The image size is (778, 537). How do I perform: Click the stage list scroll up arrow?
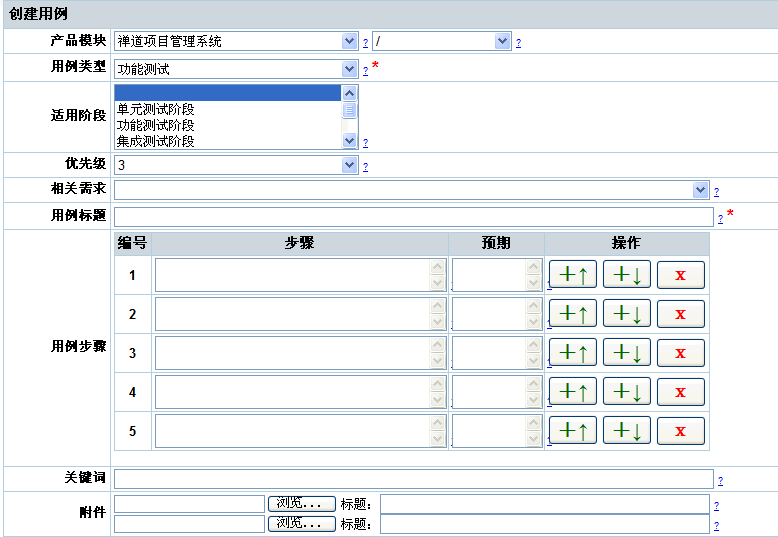(349, 93)
